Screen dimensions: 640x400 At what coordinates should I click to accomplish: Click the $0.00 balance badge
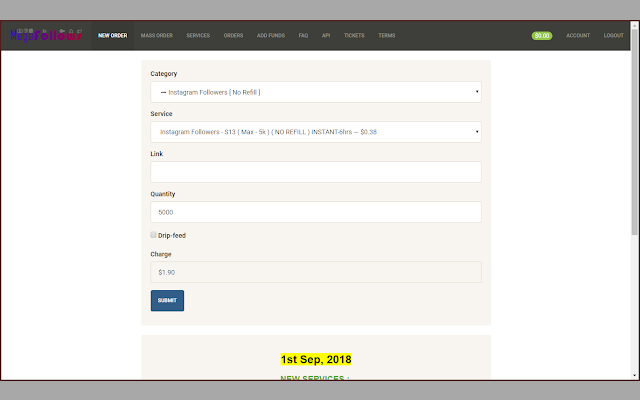(542, 36)
